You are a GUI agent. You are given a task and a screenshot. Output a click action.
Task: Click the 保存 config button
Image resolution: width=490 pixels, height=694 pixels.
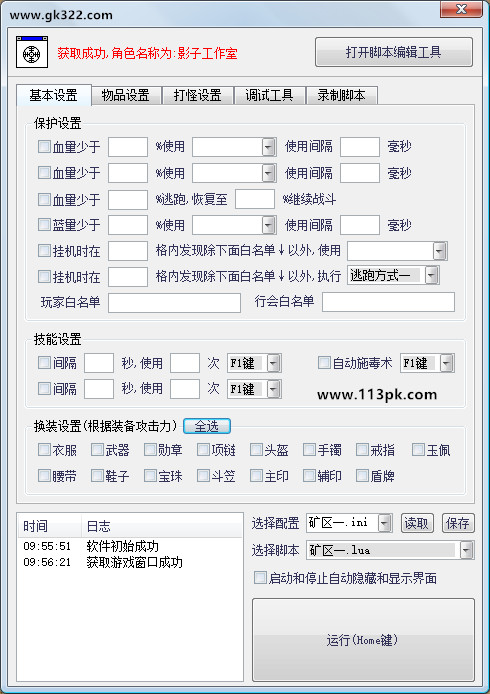tap(458, 523)
